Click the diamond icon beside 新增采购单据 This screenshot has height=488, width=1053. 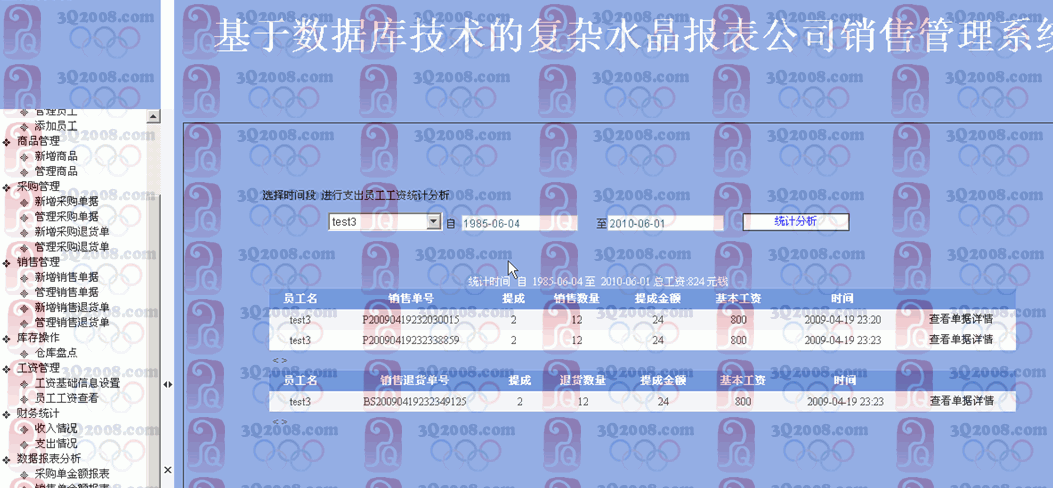pos(25,202)
